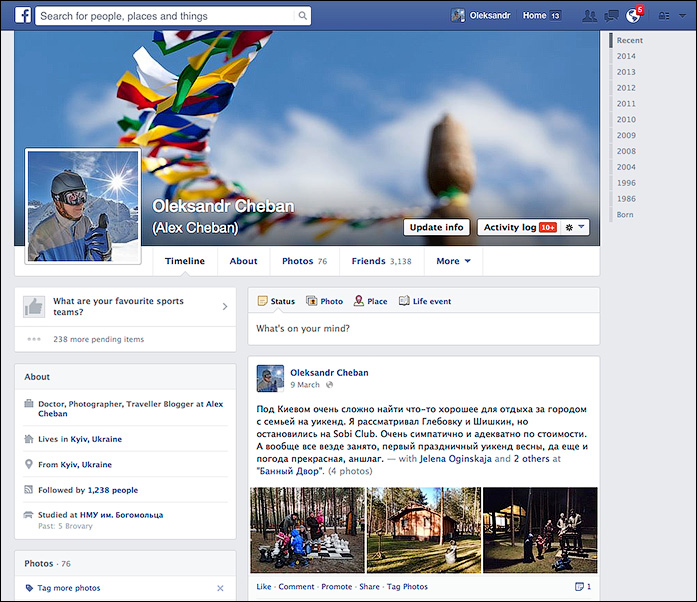Open the Friends 3,138 tab
Screen dimensions: 697x602
click(x=382, y=261)
